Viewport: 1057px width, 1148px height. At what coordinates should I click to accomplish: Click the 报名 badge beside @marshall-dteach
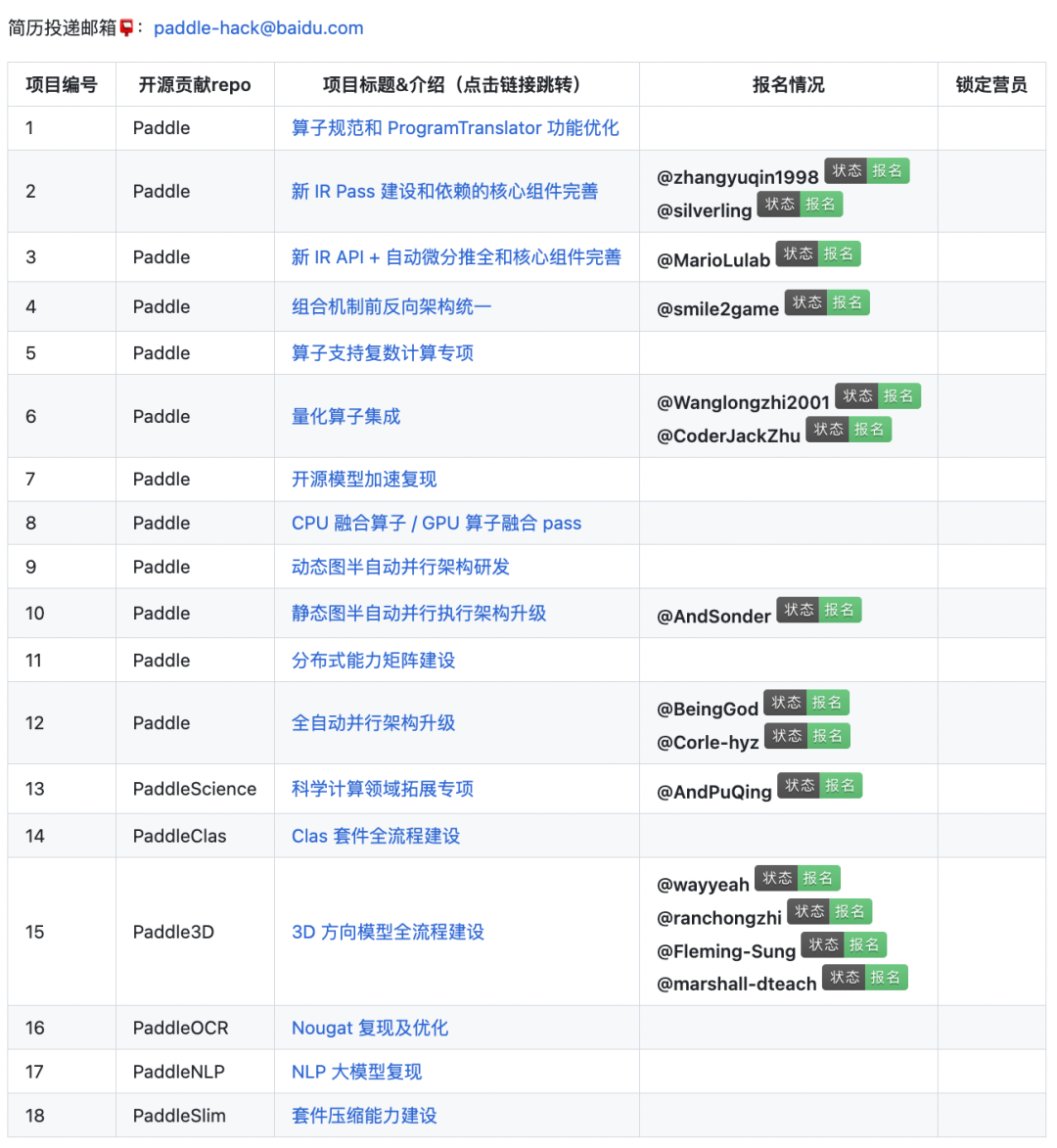point(887,977)
